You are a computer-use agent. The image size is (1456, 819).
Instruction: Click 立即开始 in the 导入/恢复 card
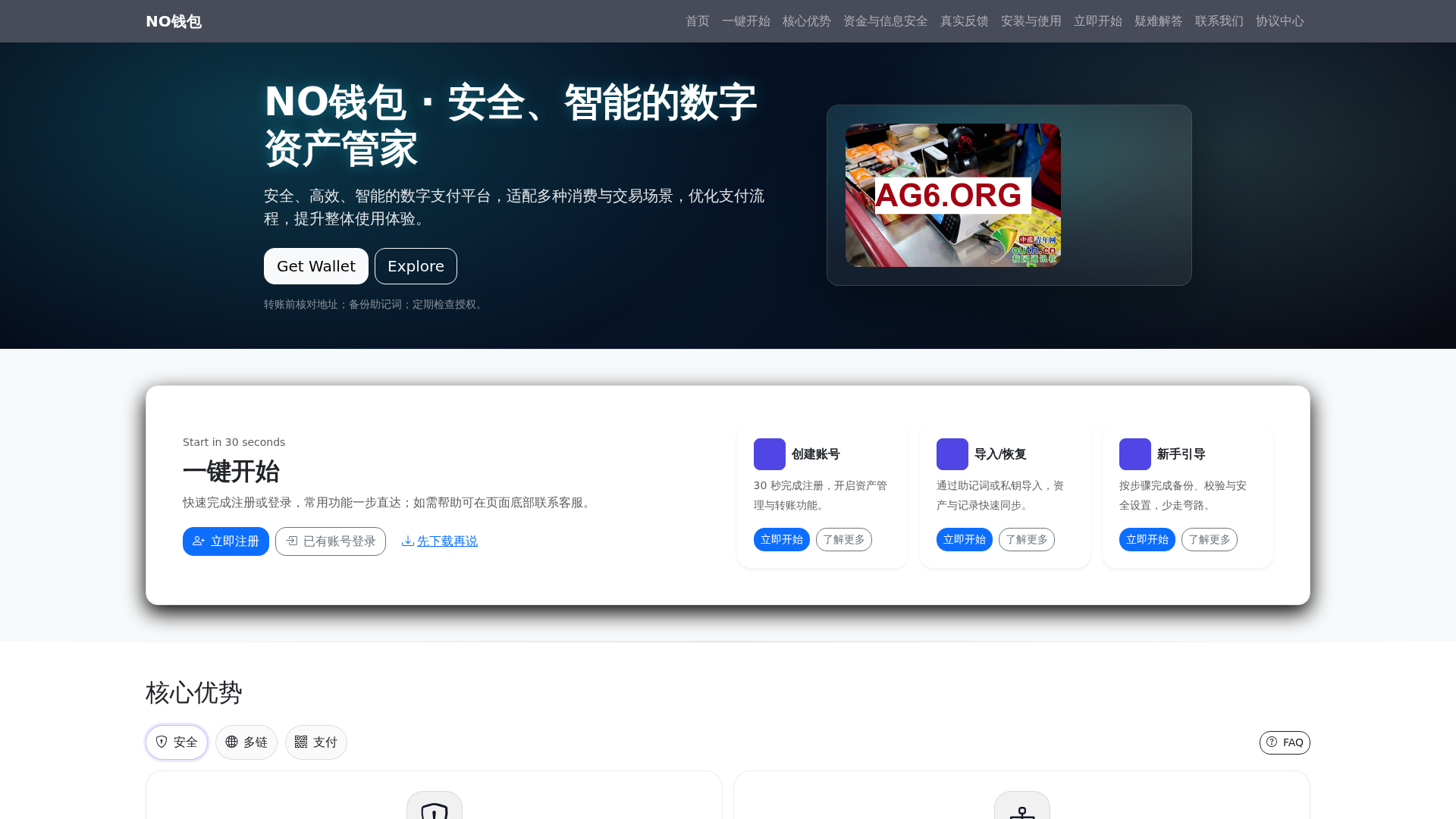click(x=965, y=540)
